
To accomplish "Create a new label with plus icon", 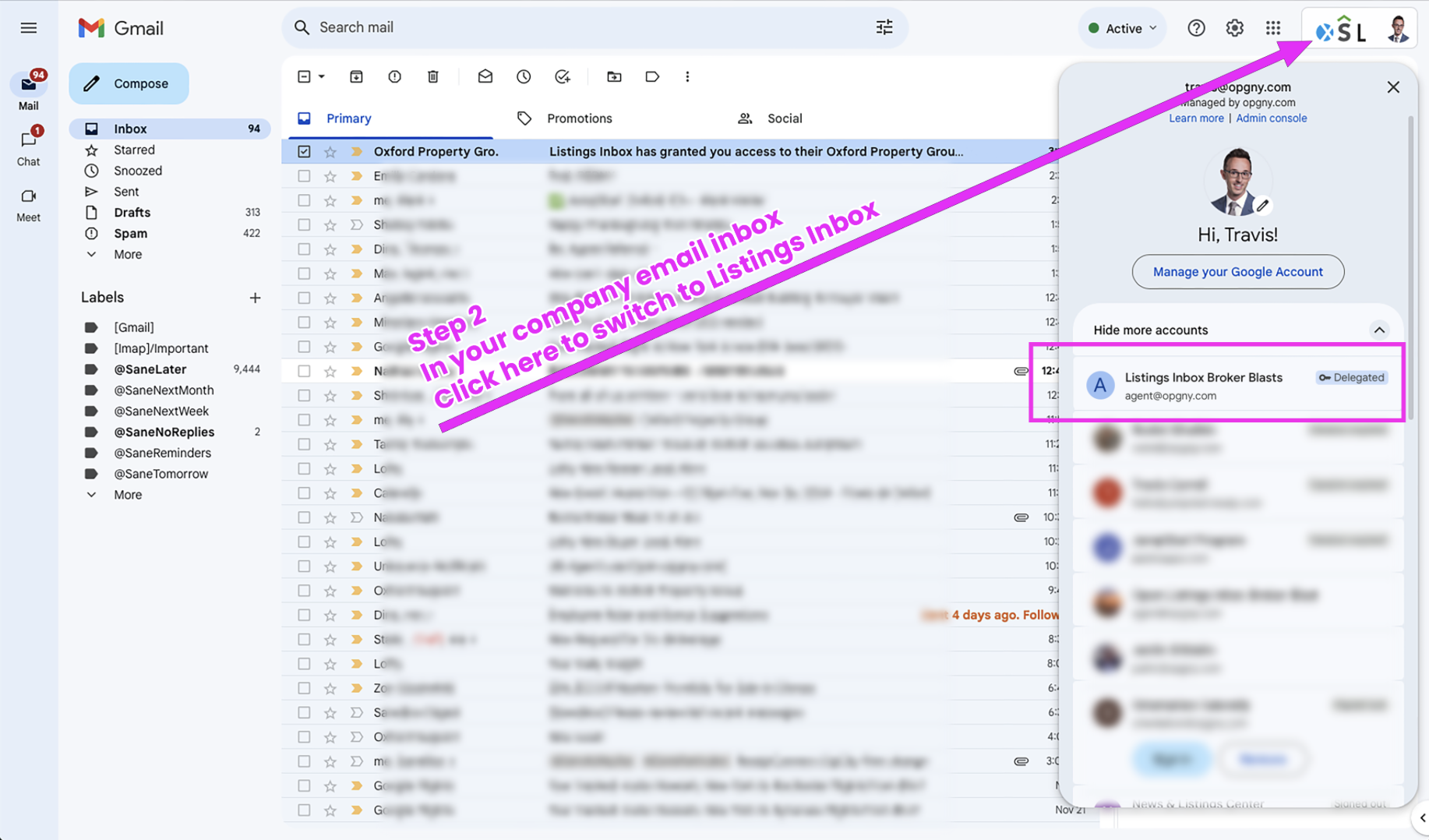I will (x=255, y=298).
